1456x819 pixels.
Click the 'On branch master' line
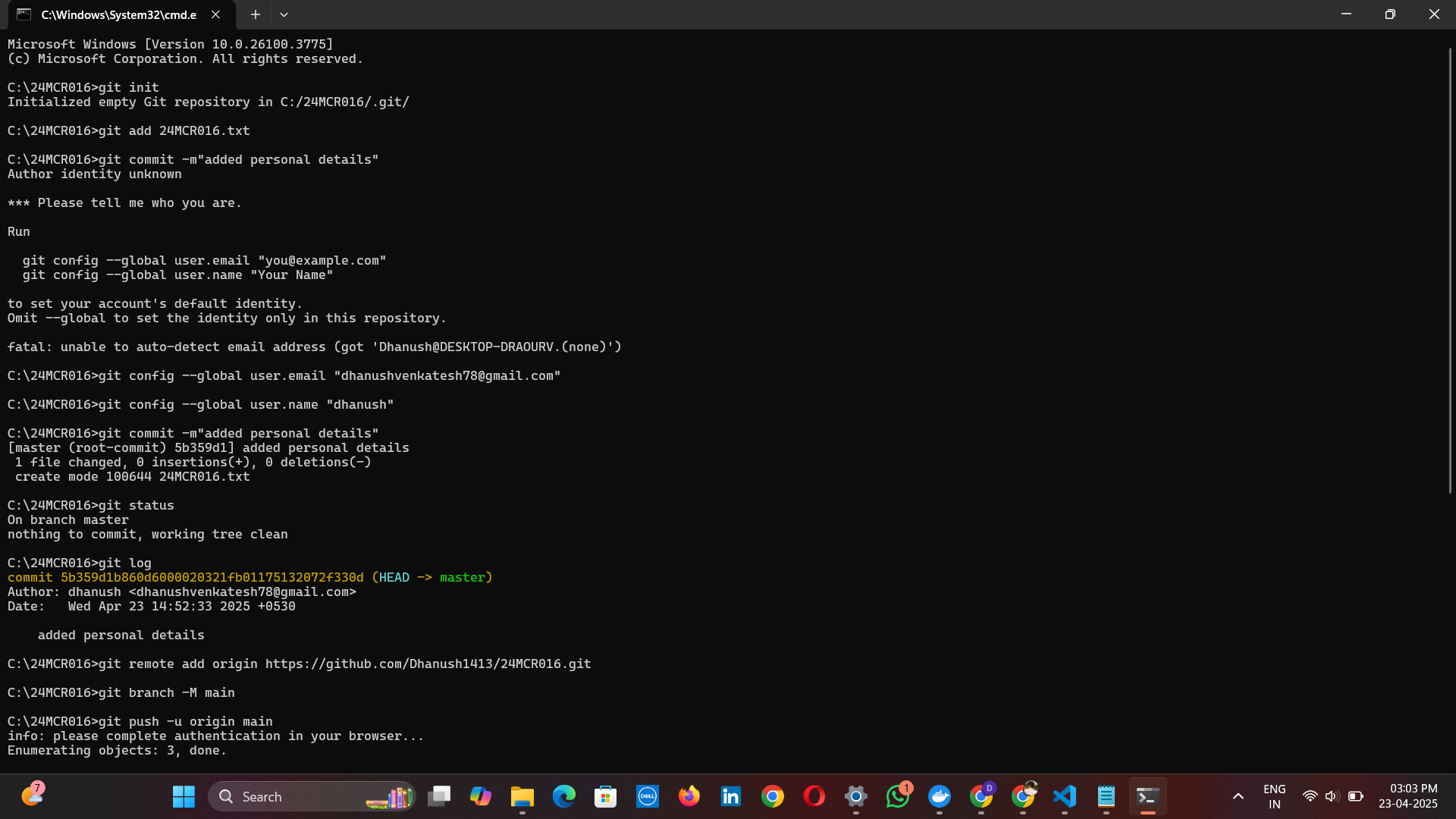(x=68, y=520)
